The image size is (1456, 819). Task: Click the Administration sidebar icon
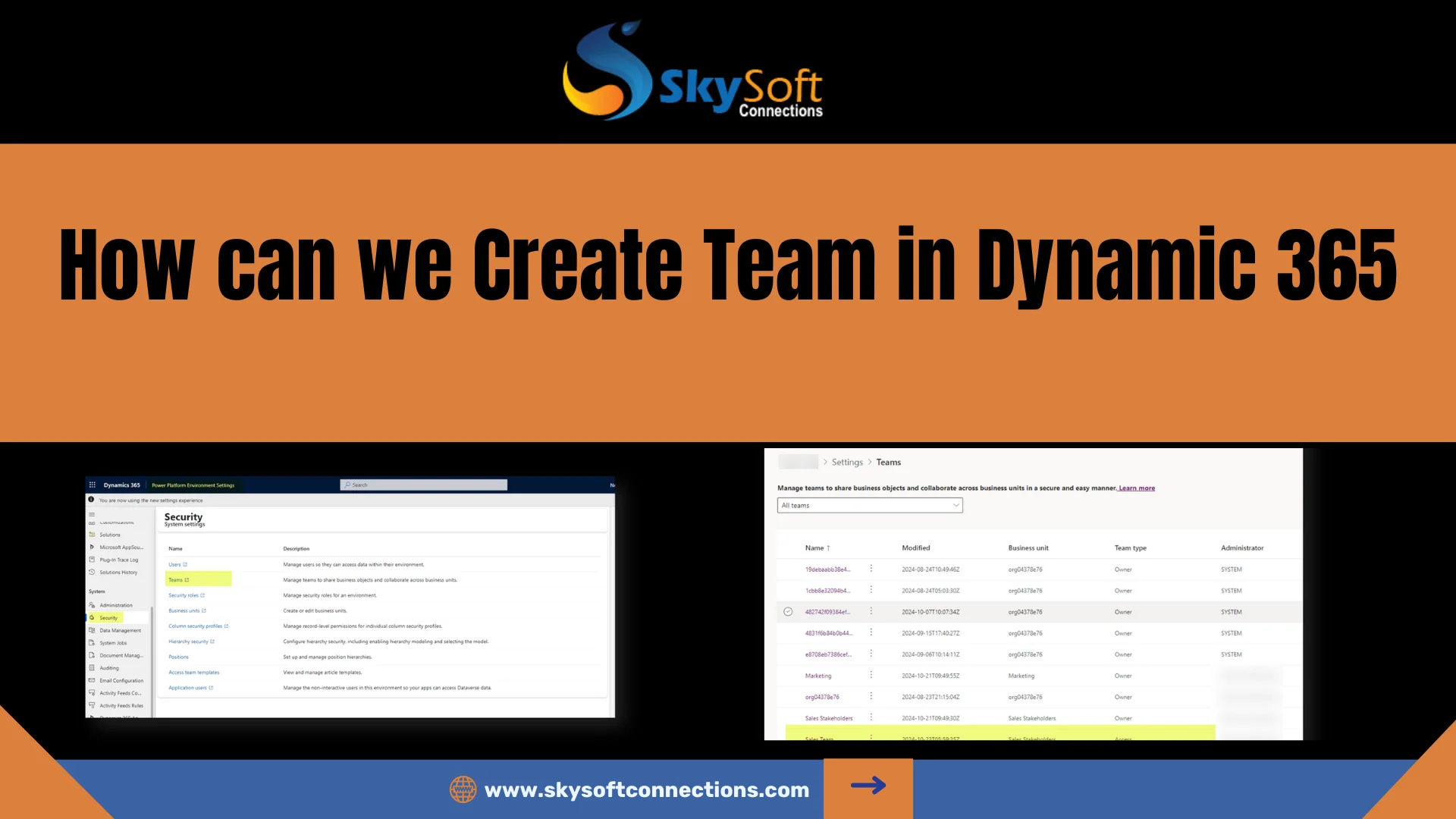pyautogui.click(x=92, y=605)
